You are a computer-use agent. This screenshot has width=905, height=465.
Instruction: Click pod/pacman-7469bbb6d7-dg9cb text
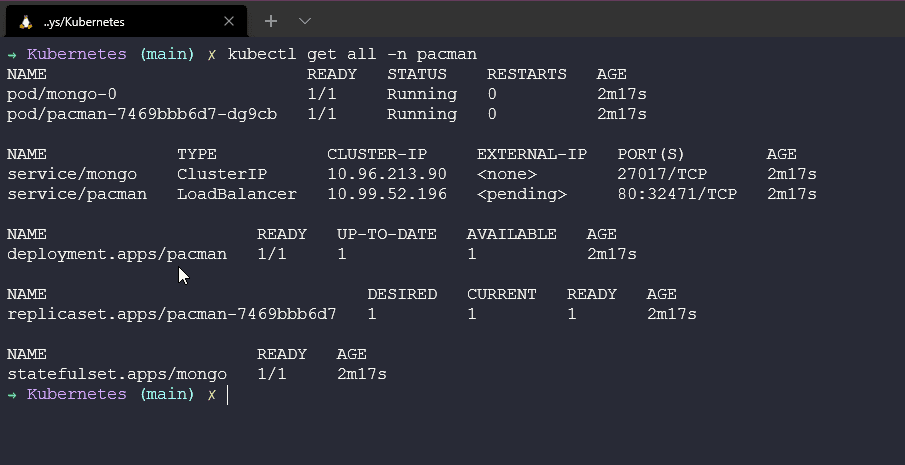142,114
